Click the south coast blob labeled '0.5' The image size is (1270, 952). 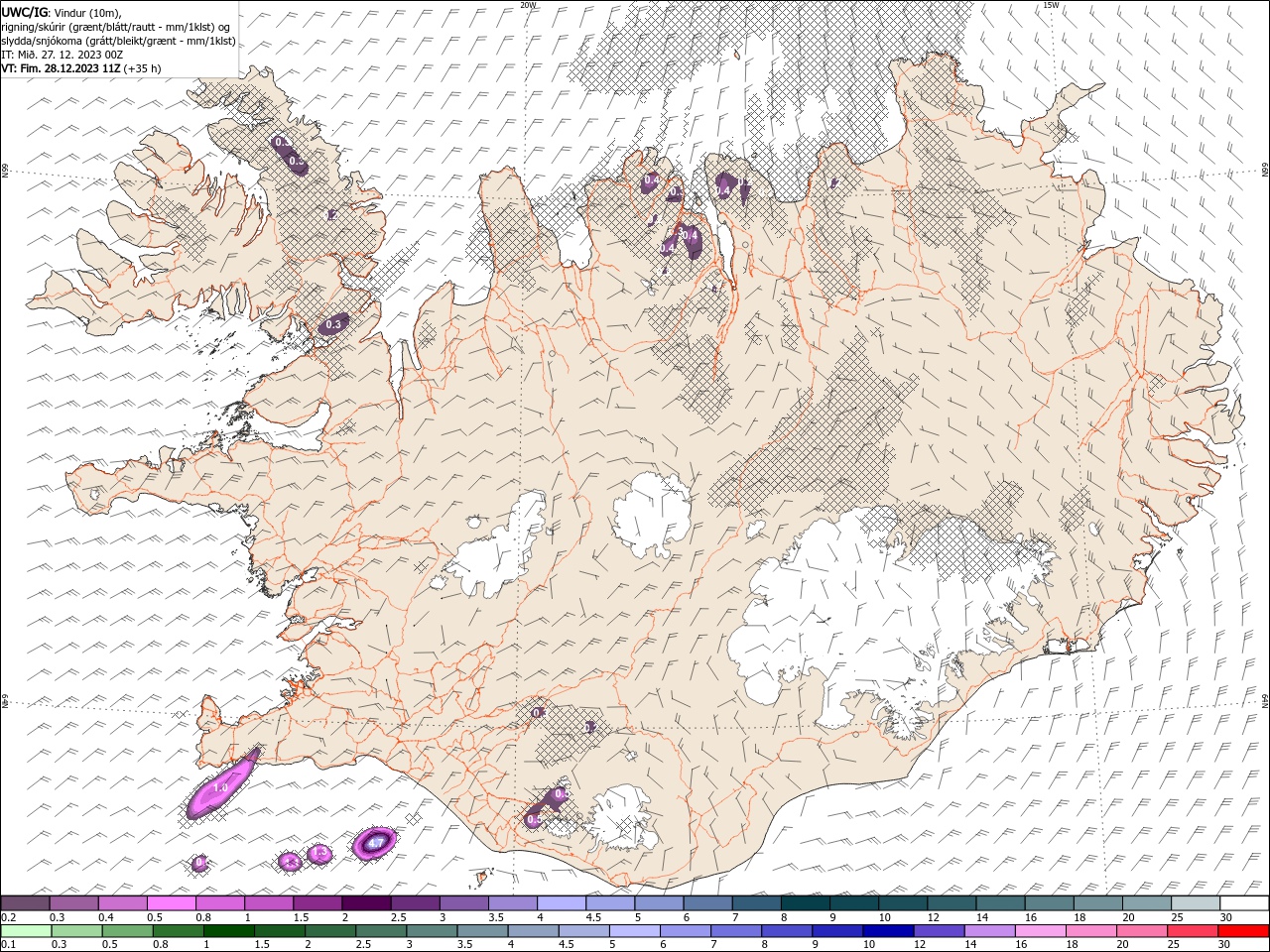click(534, 820)
